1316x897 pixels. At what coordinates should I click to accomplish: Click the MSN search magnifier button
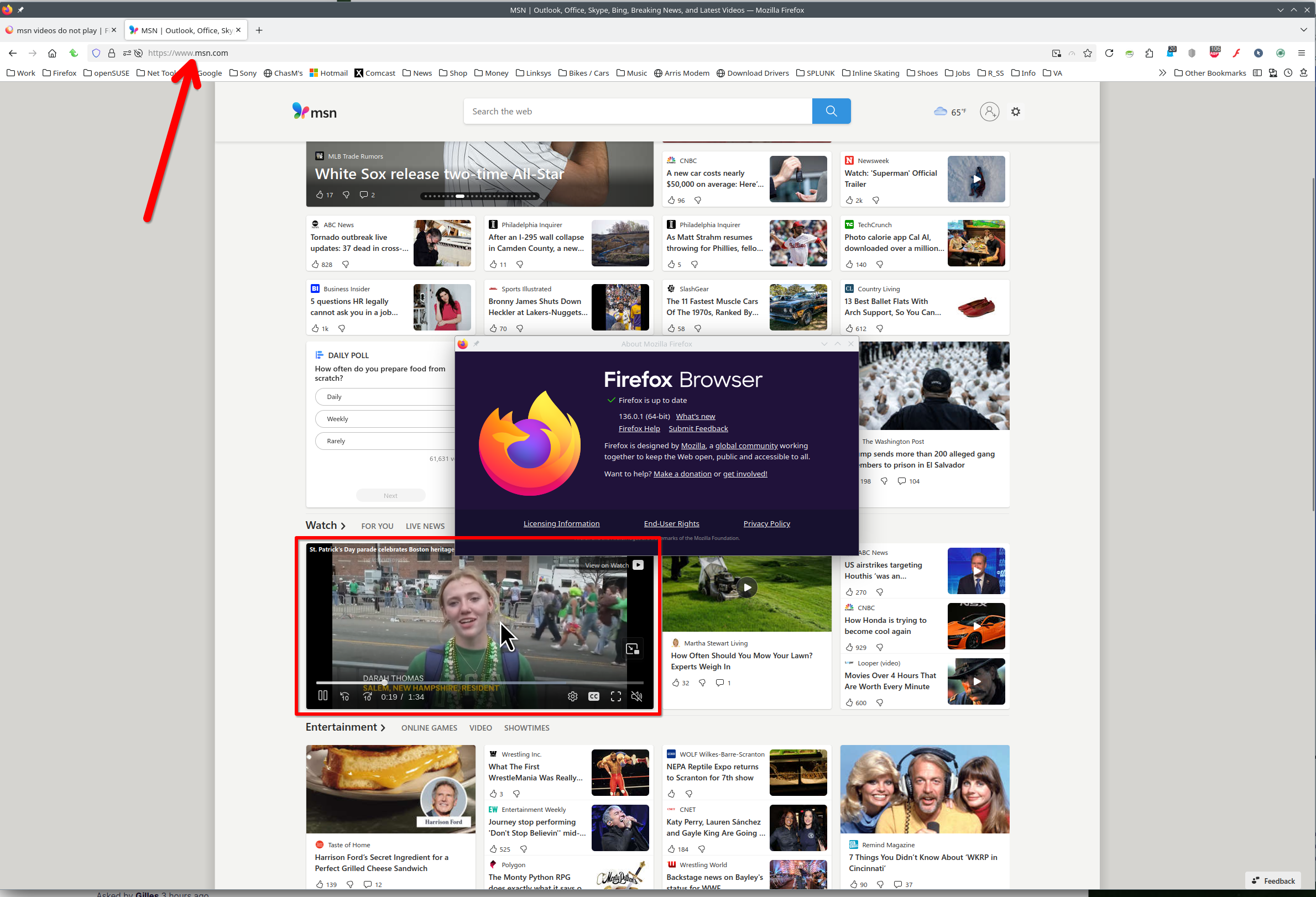click(831, 111)
